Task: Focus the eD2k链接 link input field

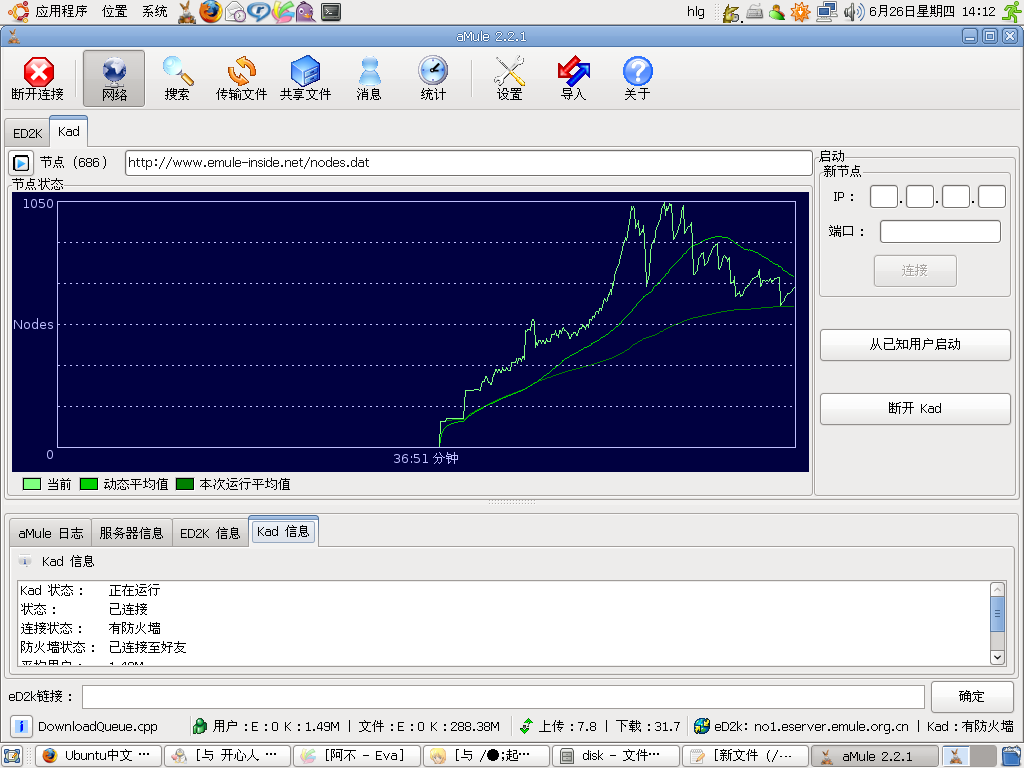Action: tap(503, 696)
